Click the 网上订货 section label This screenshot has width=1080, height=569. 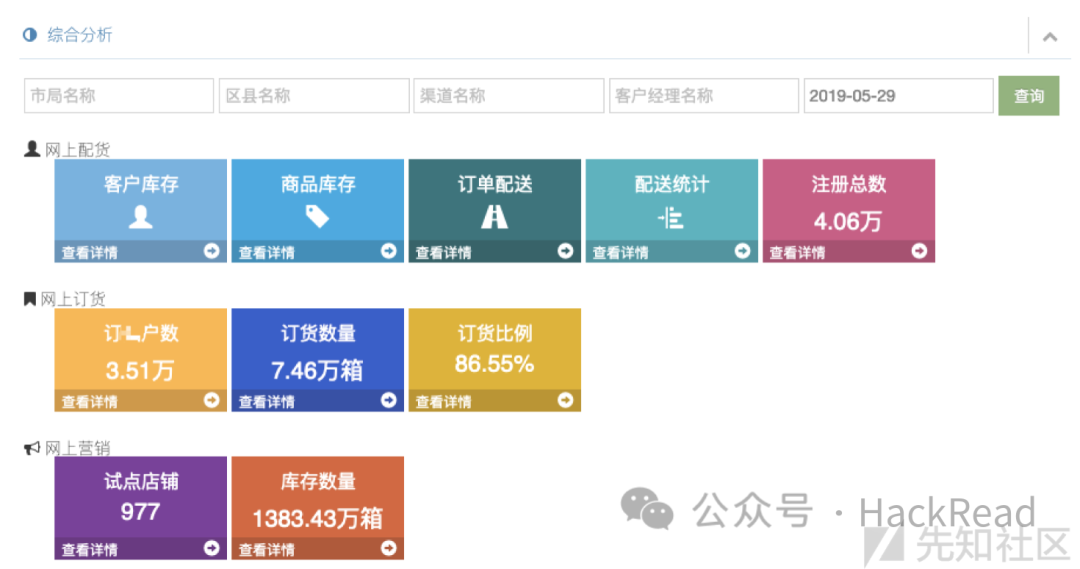[x=73, y=299]
